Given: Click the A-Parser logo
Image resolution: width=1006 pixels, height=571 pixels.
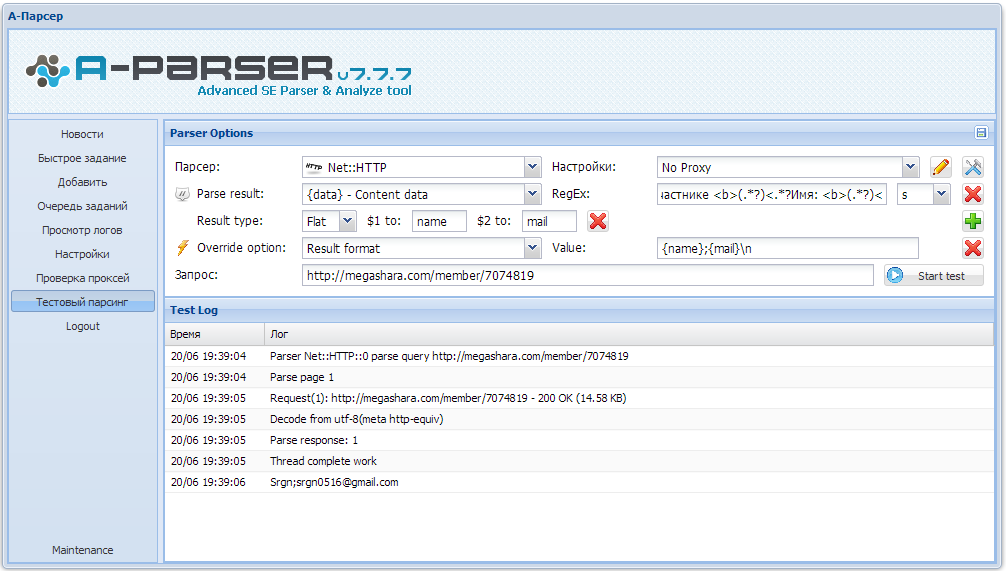Looking at the screenshot, I should (x=219, y=73).
